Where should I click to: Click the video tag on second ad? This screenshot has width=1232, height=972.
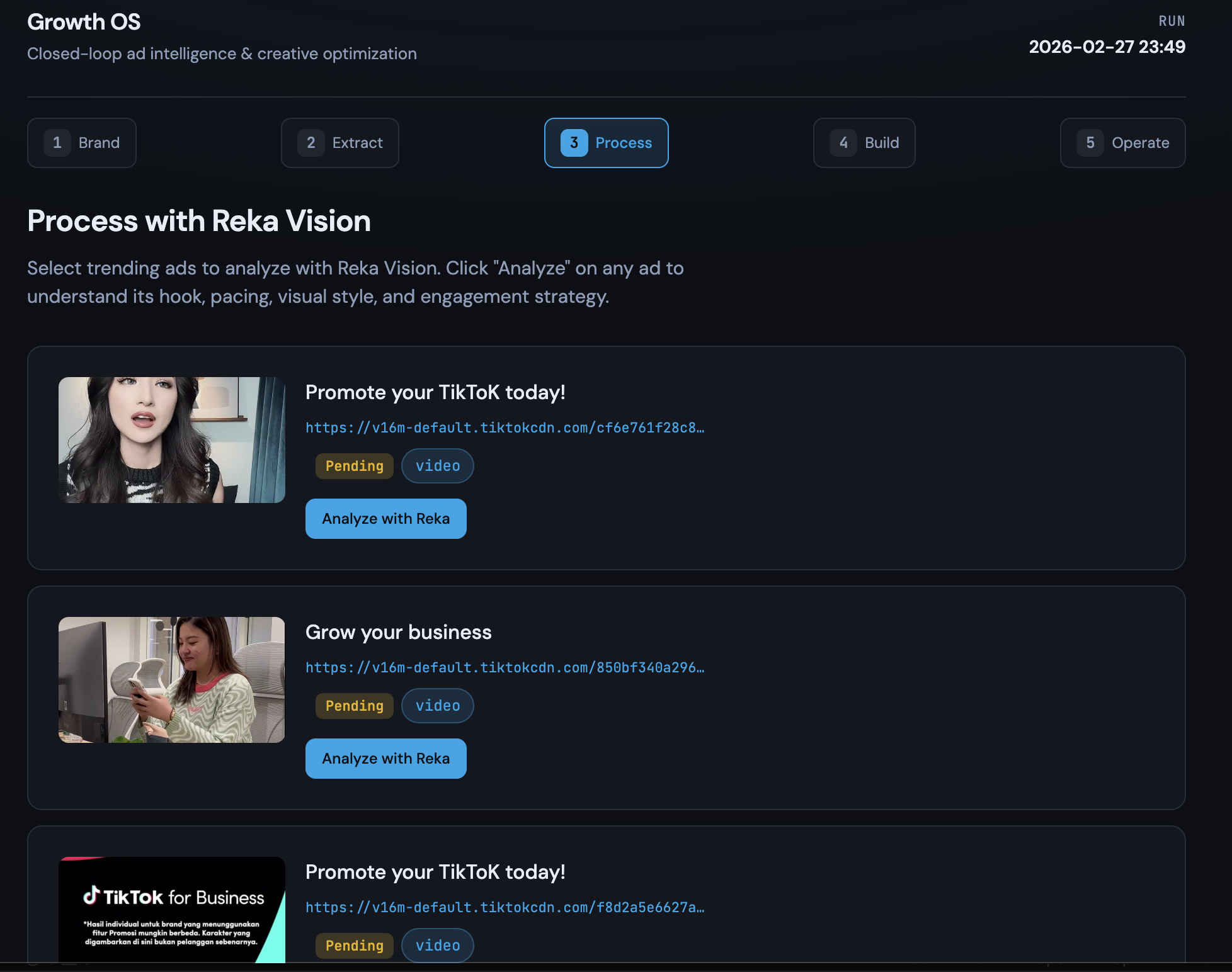pos(438,706)
